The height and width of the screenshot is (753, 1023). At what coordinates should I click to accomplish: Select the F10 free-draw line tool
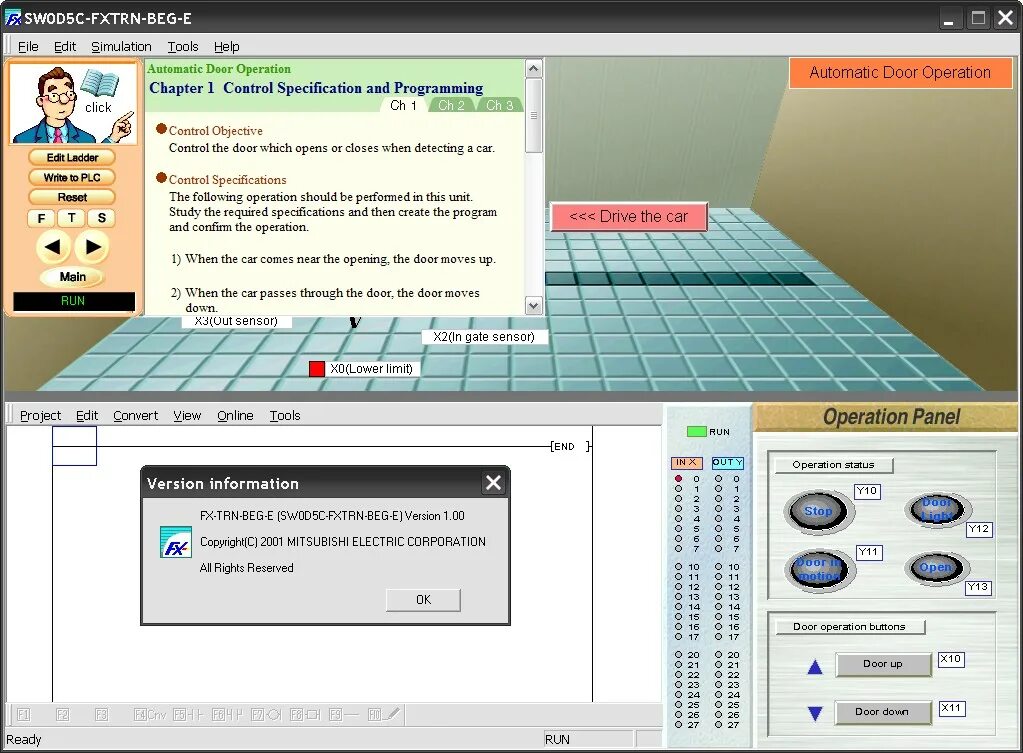pyautogui.click(x=384, y=715)
